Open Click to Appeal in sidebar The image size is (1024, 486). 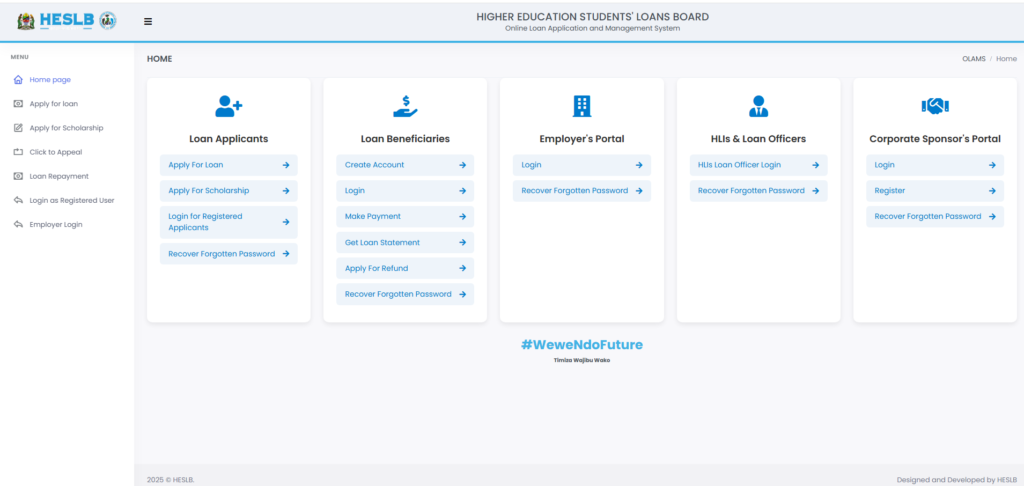coord(56,152)
